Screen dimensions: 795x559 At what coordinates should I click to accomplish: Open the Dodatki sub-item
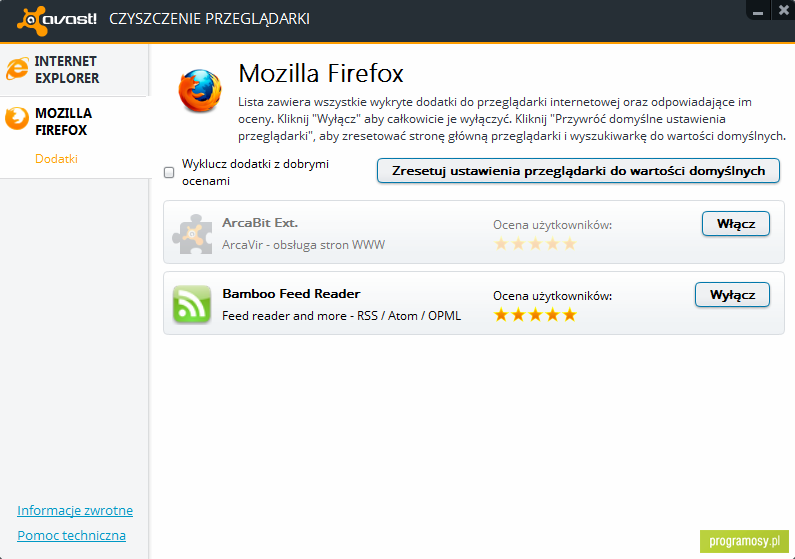point(56,159)
